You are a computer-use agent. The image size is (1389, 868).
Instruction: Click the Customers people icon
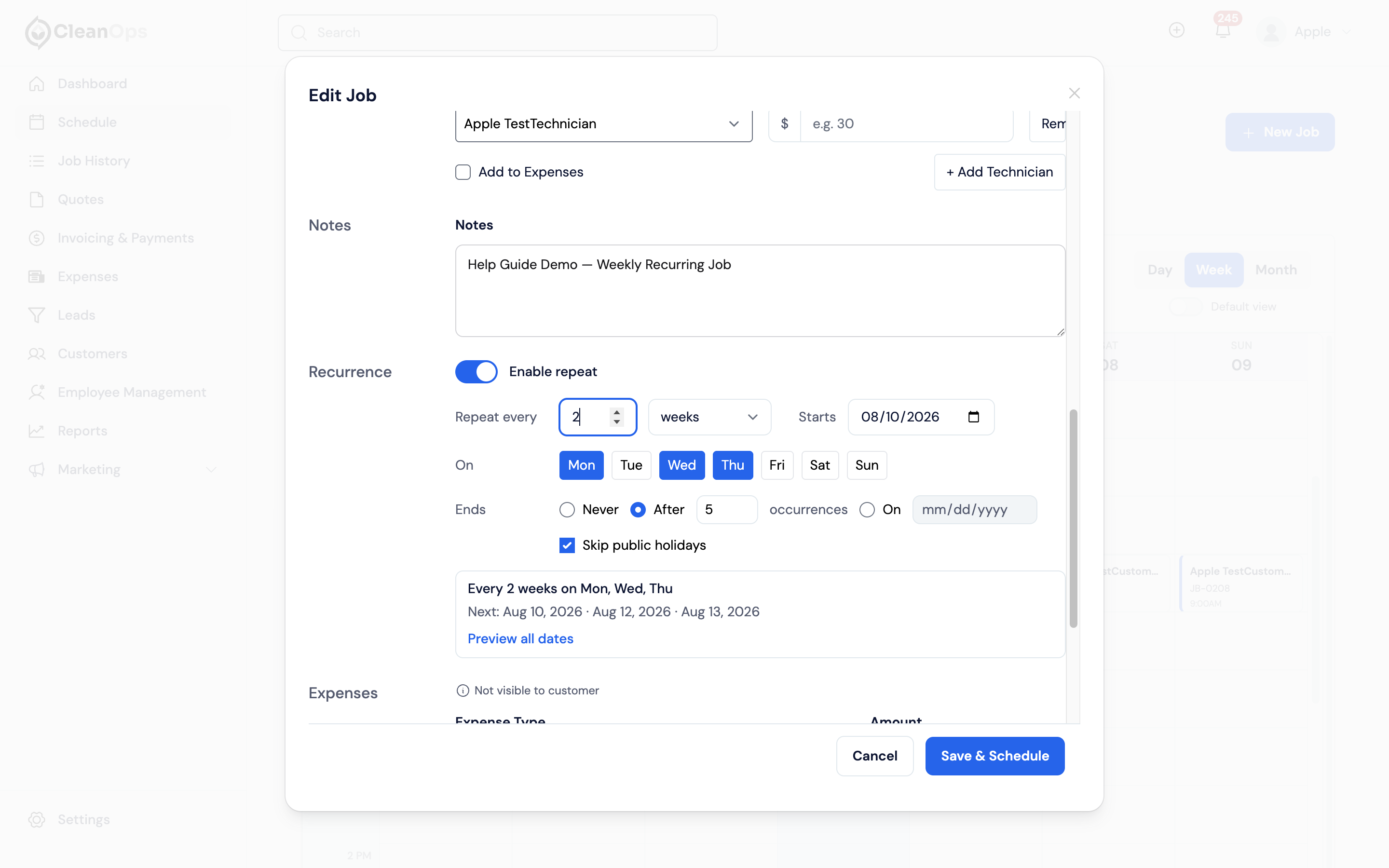click(x=37, y=353)
